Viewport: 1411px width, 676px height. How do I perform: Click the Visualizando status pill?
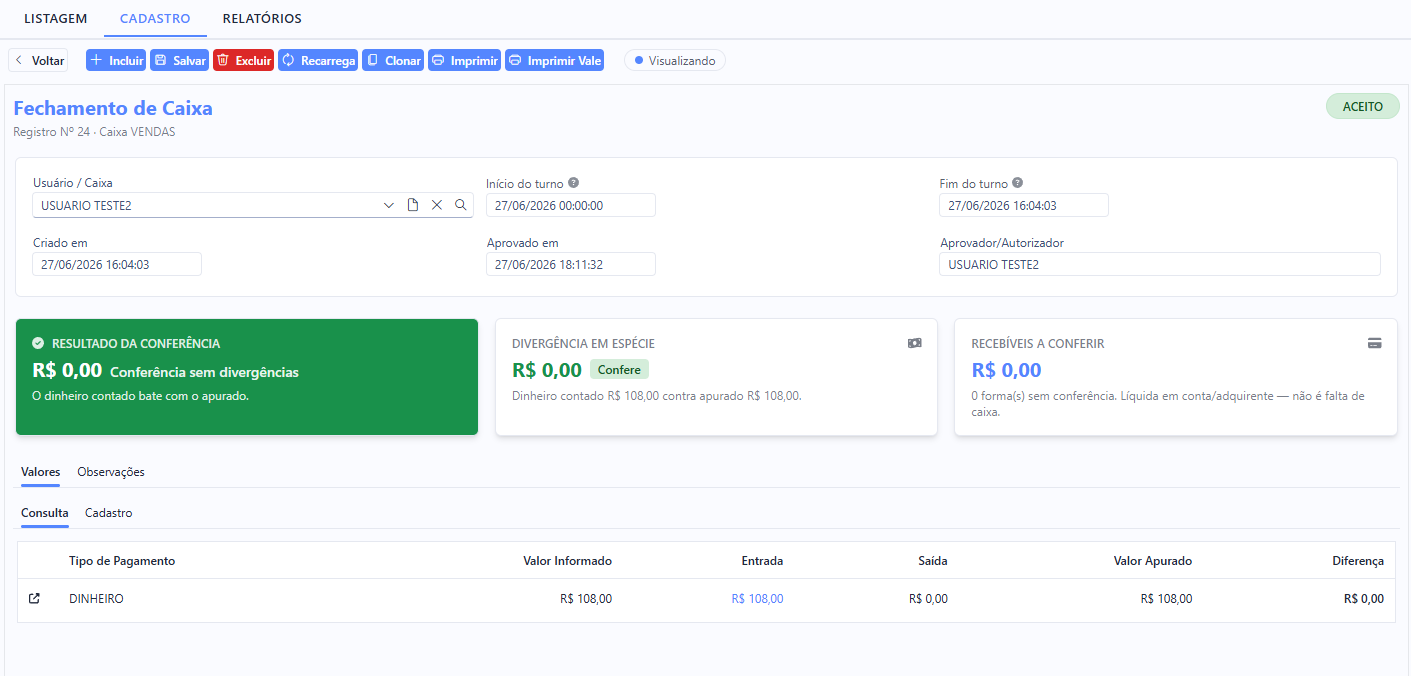[675, 61]
